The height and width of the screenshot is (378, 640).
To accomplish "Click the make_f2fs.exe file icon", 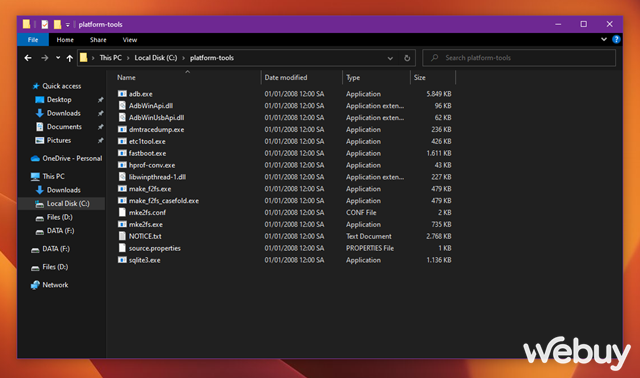I will click(x=122, y=189).
